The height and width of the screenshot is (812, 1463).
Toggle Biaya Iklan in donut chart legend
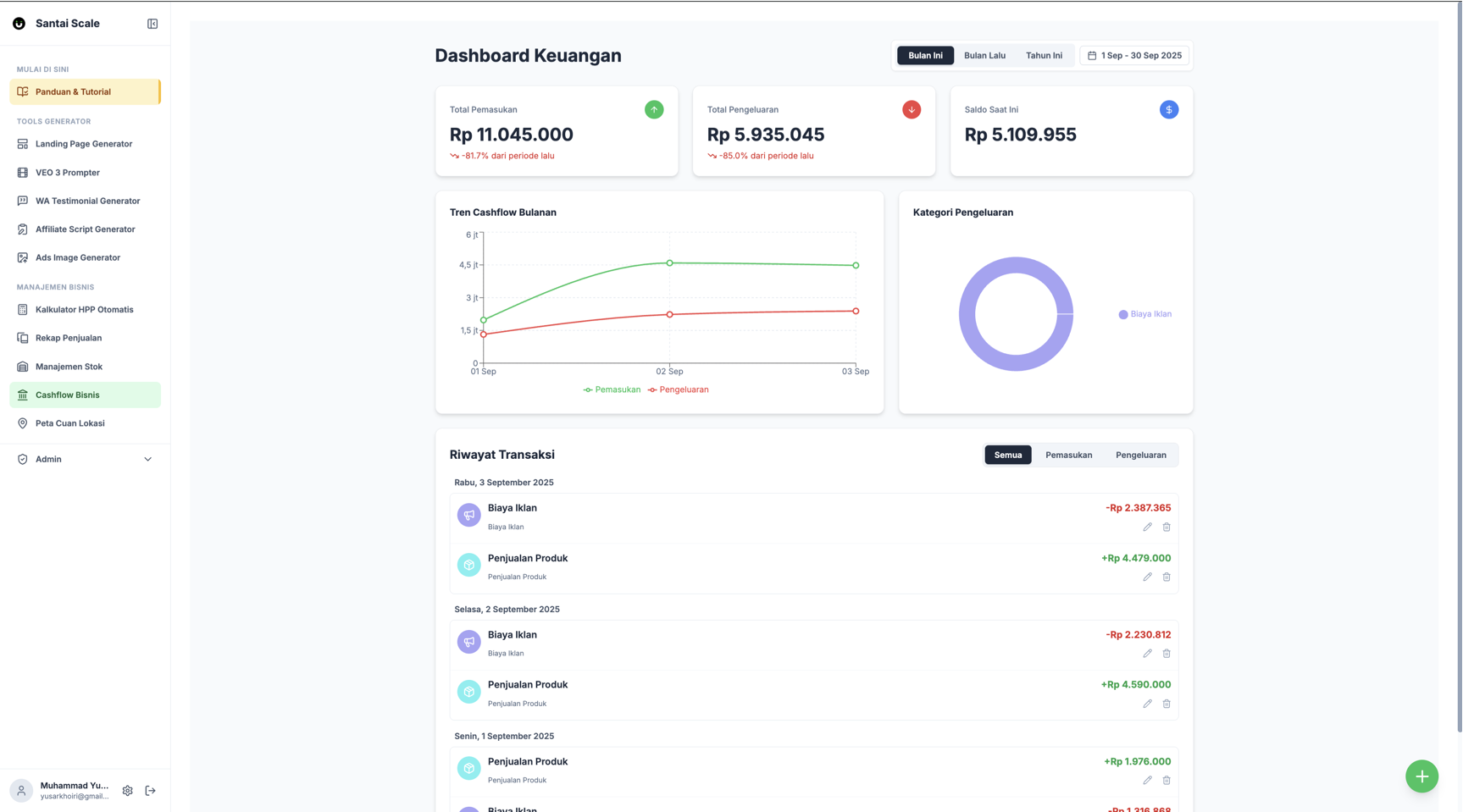[1145, 314]
